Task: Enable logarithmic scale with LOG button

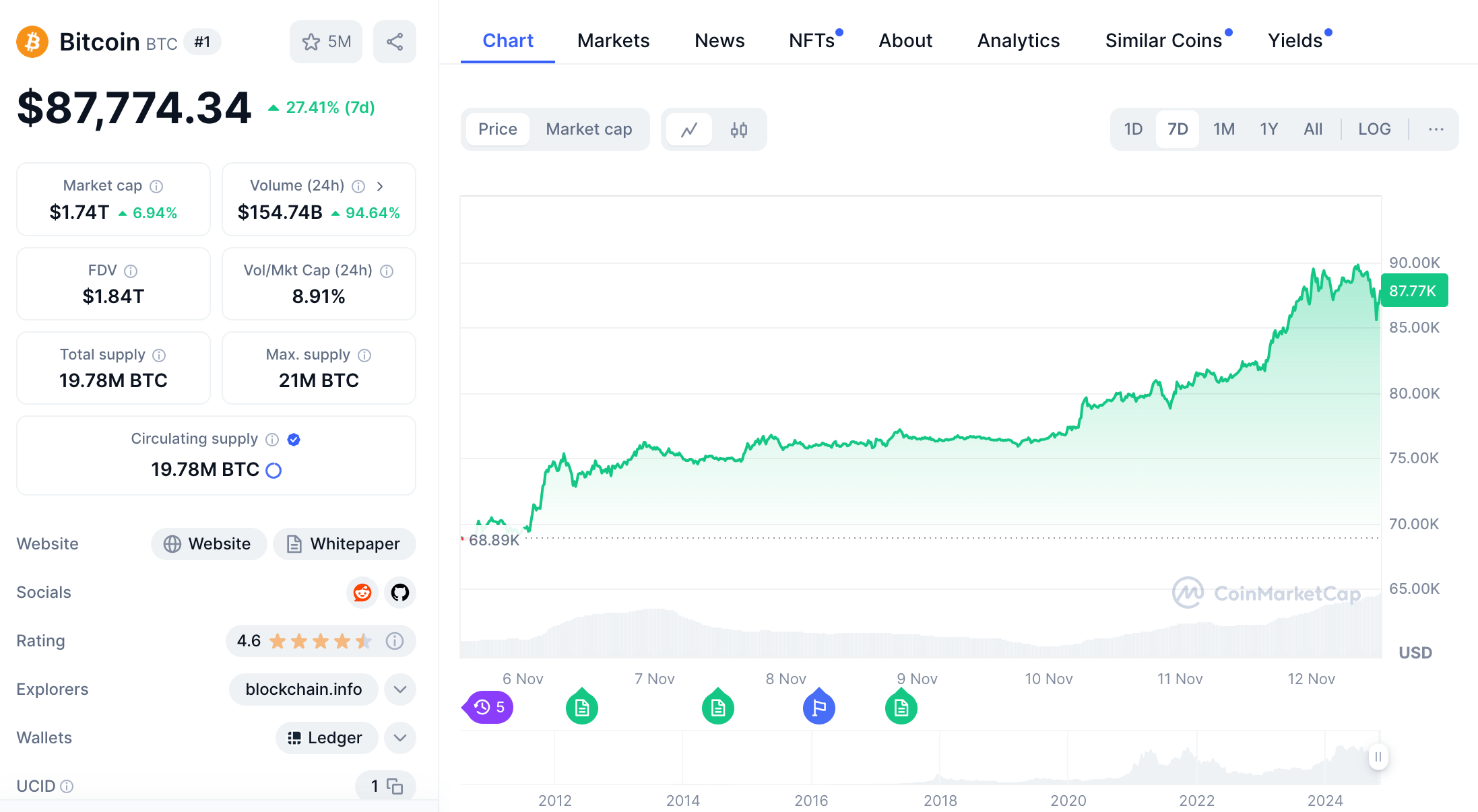Action: 1374,129
